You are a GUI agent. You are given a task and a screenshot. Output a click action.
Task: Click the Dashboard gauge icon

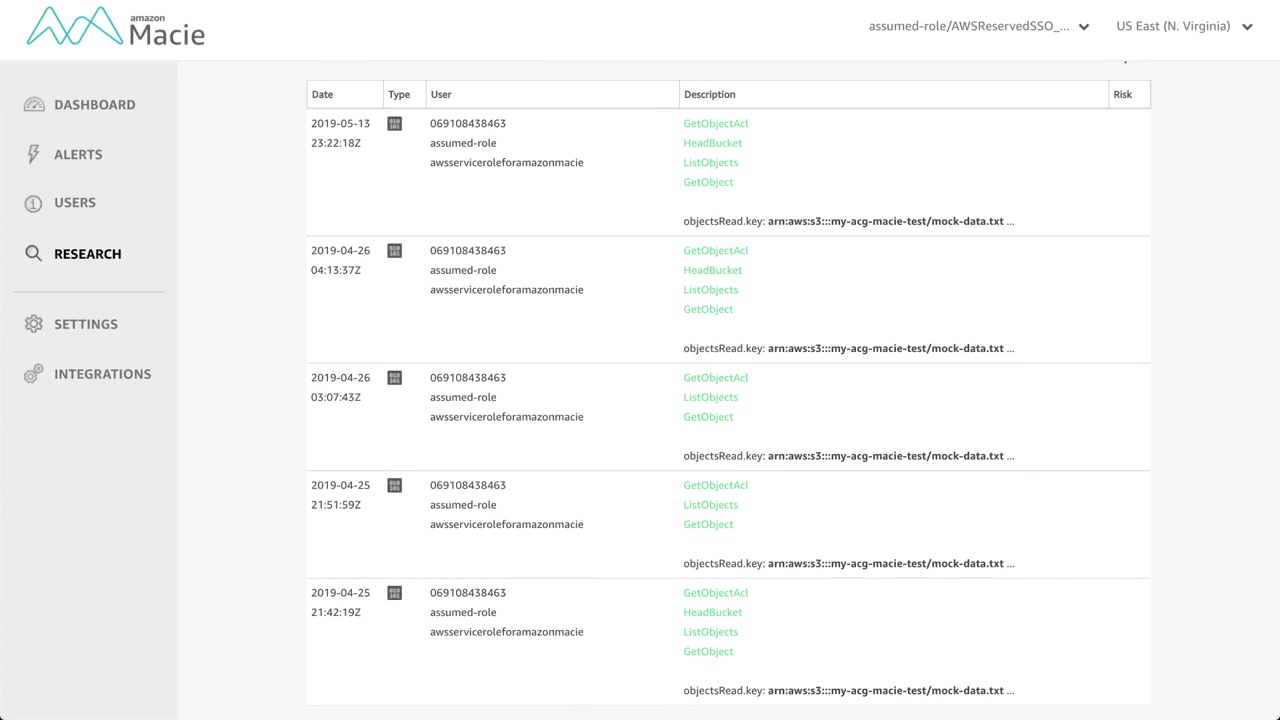[34, 105]
